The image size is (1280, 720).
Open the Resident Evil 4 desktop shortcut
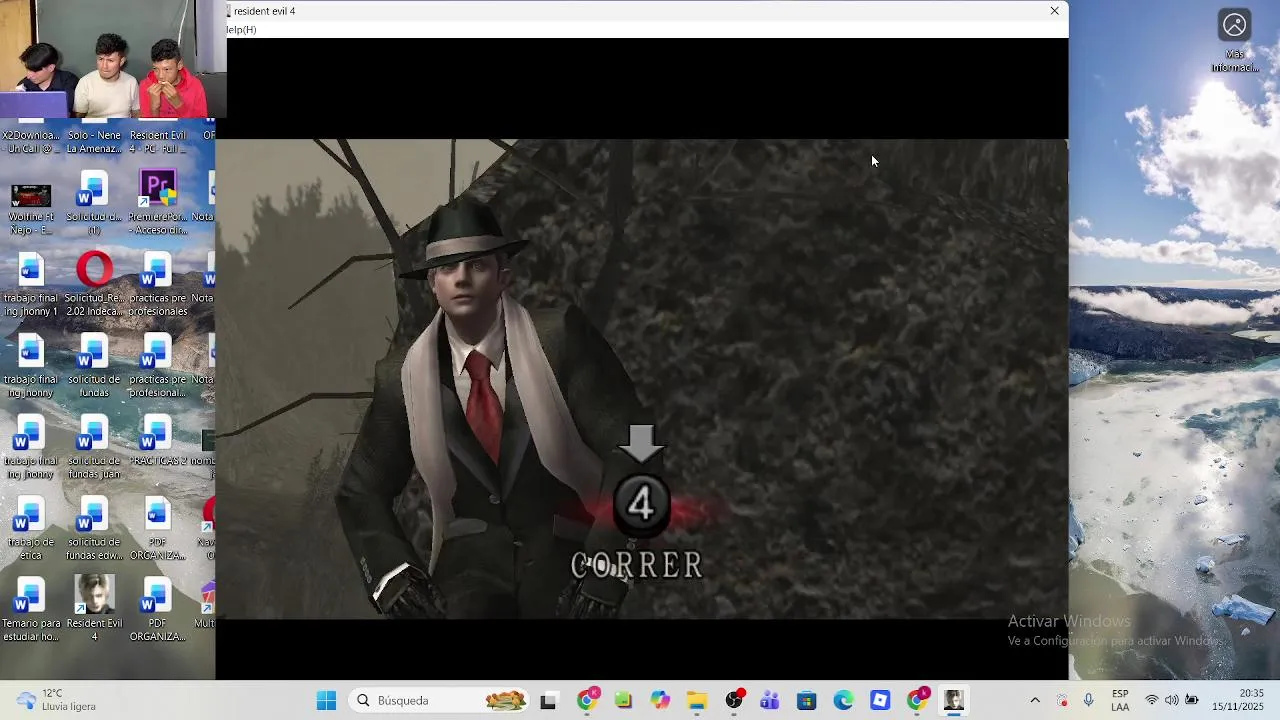95,609
